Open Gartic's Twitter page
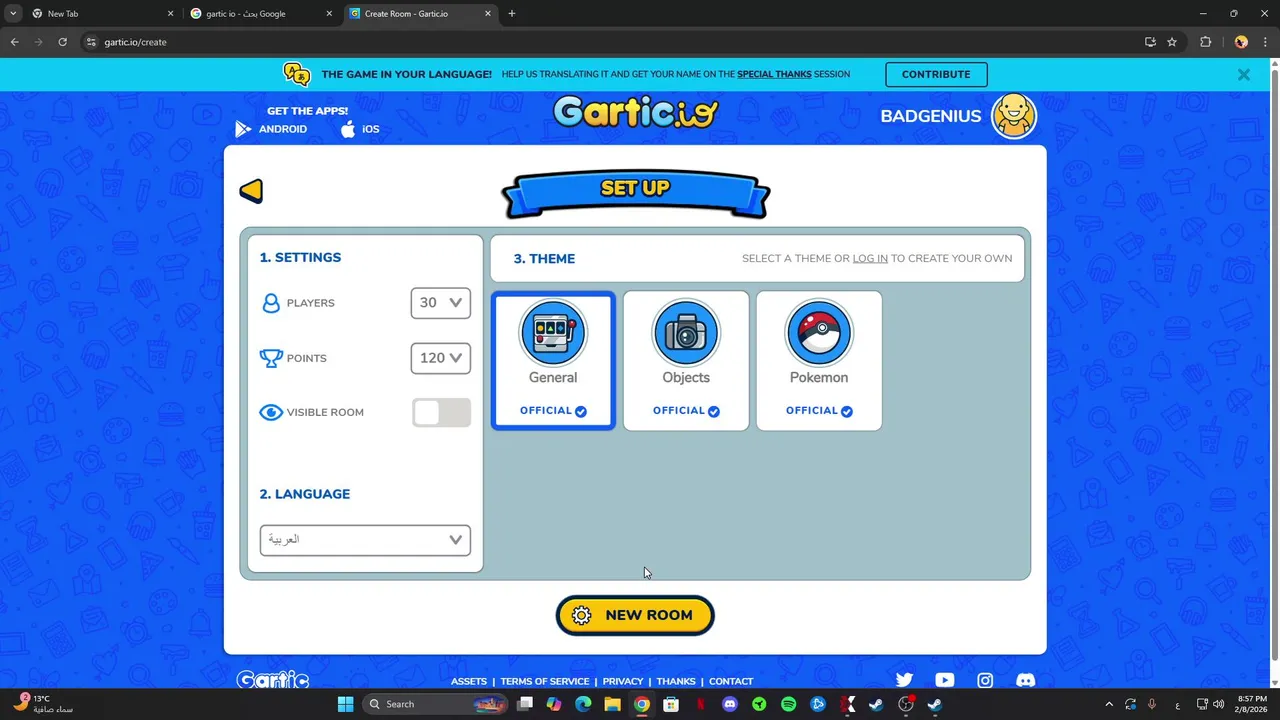 [x=904, y=680]
